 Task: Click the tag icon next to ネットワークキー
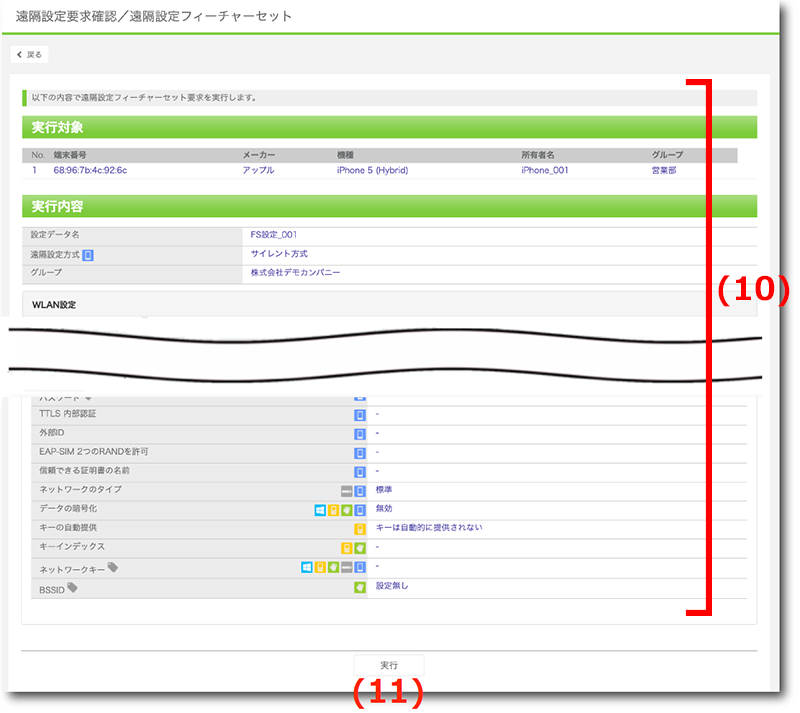[x=113, y=567]
